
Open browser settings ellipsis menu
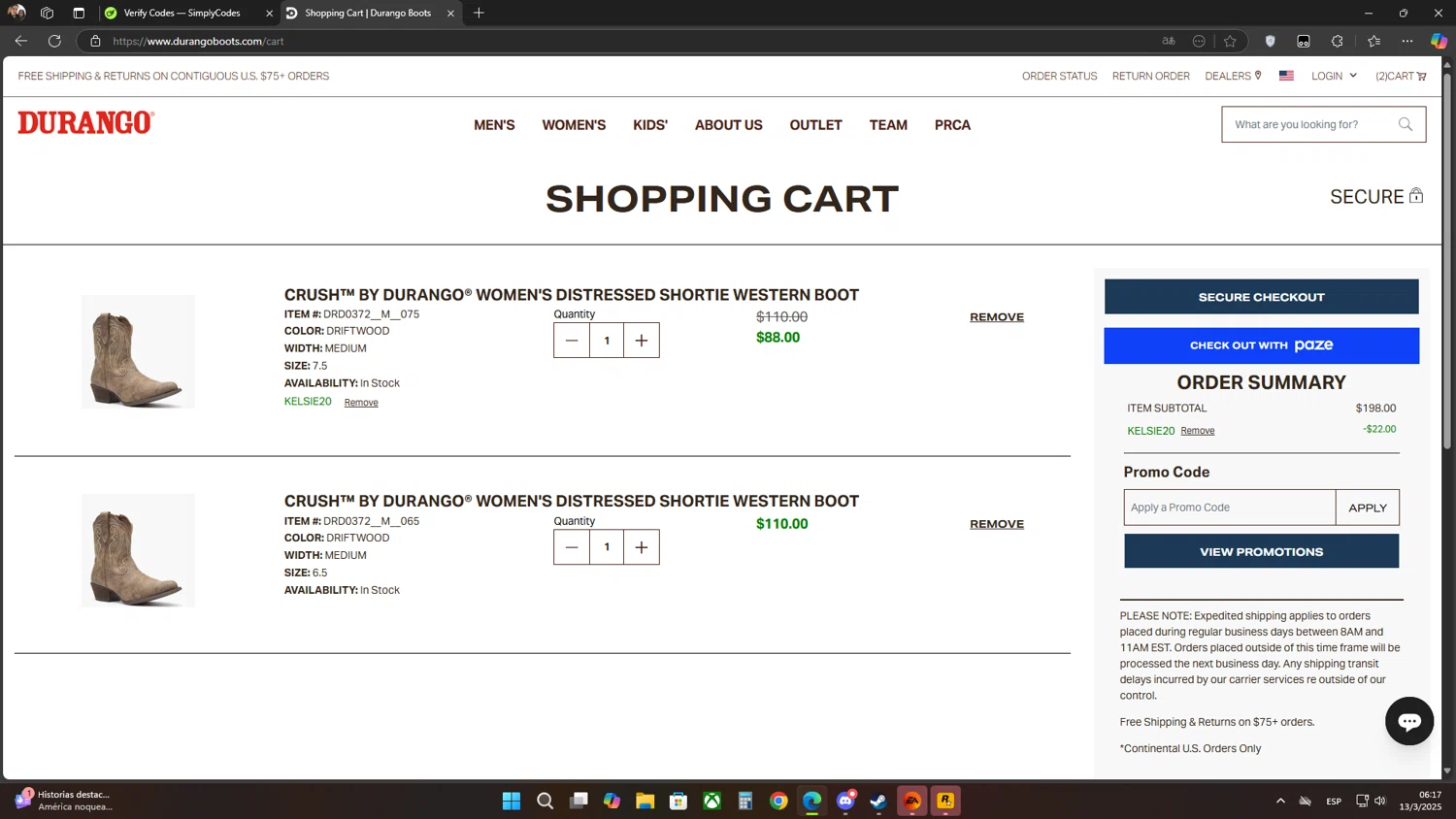pyautogui.click(x=1406, y=41)
